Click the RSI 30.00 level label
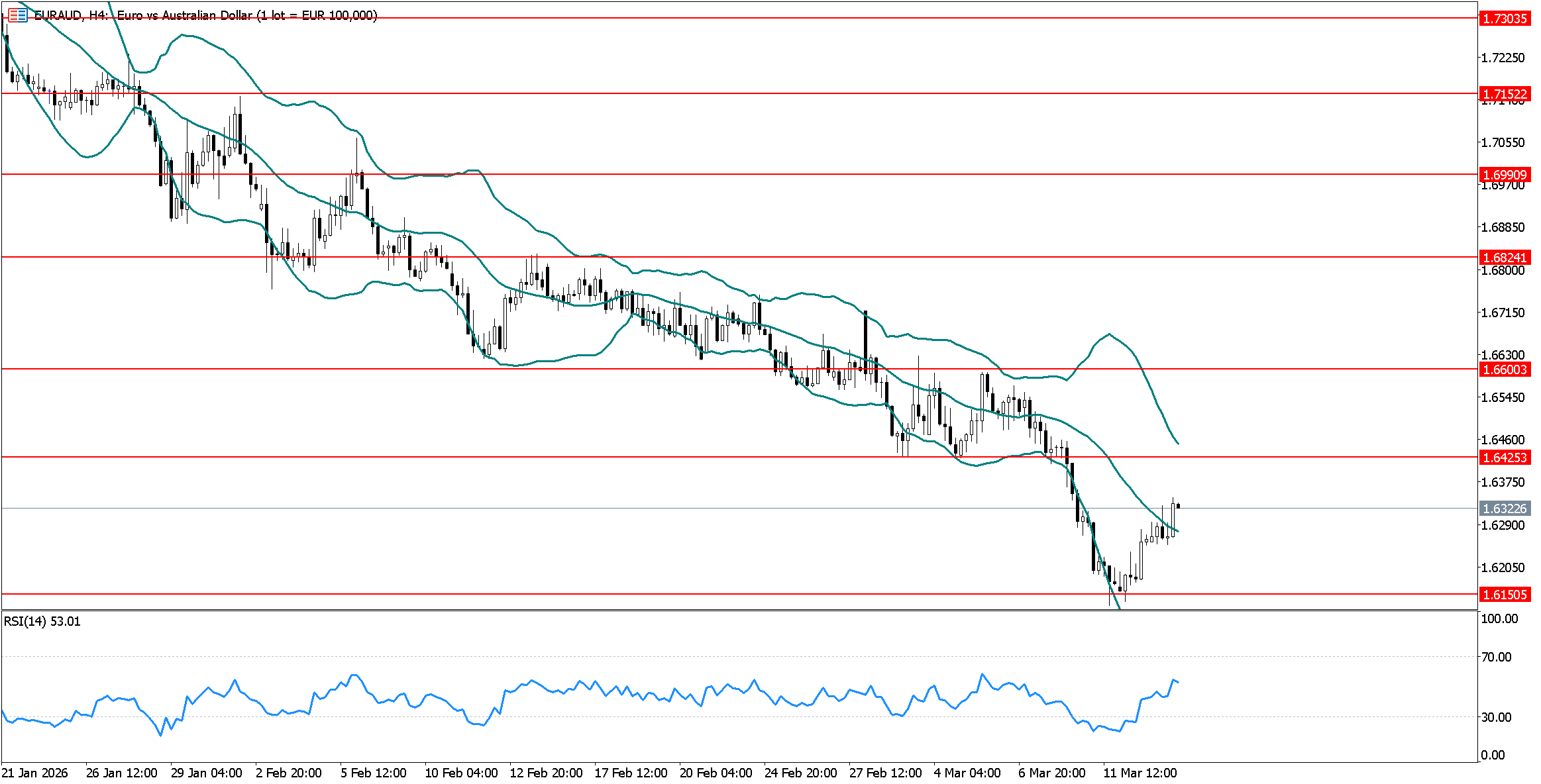1541x784 pixels. (x=1496, y=717)
